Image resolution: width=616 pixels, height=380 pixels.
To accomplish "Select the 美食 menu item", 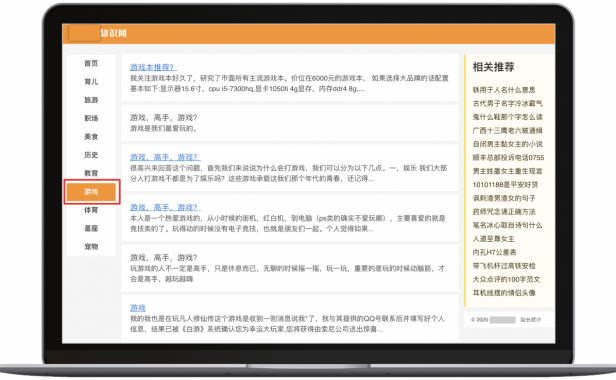I will pyautogui.click(x=91, y=137).
